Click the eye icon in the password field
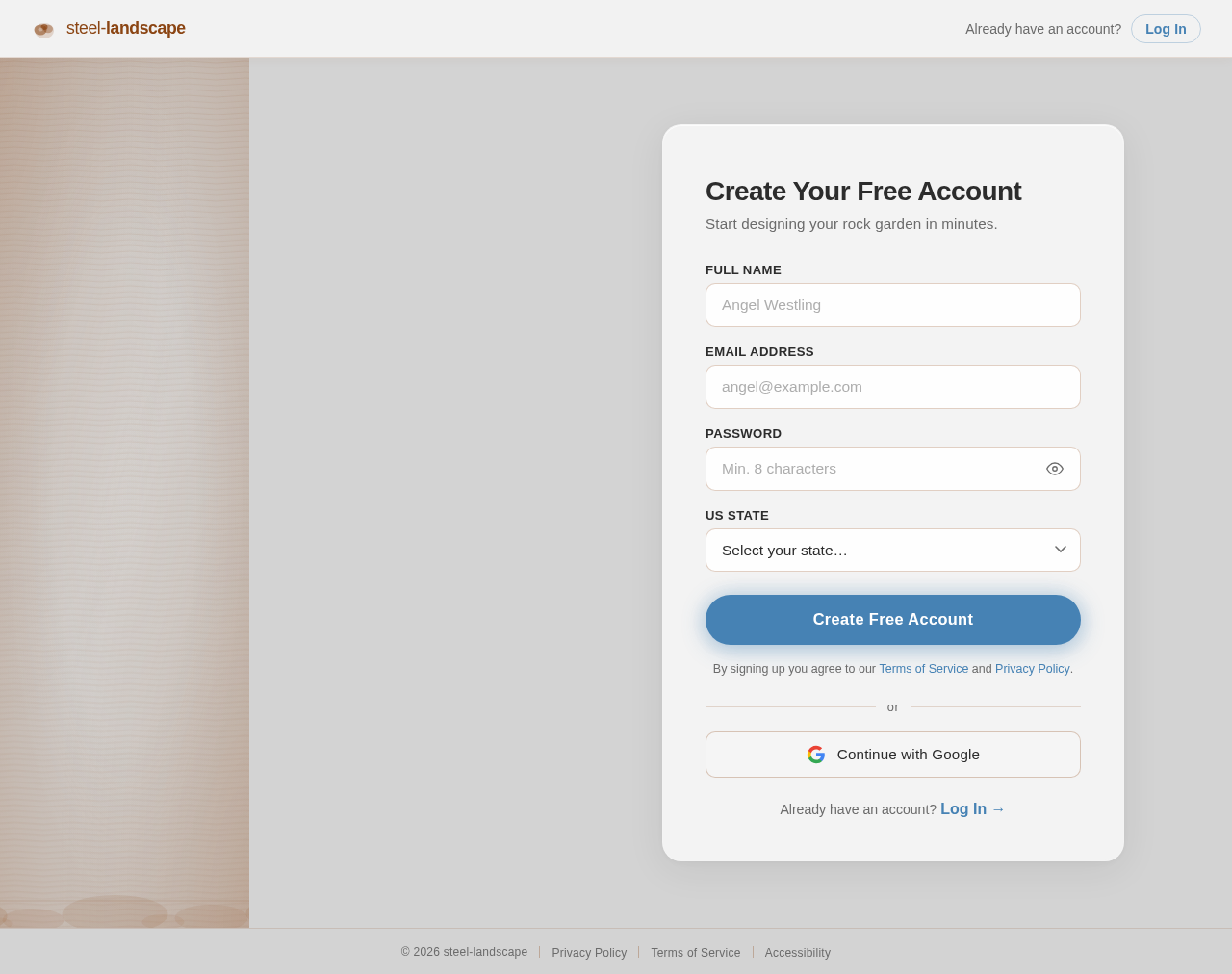This screenshot has width=1232, height=974. tap(1054, 467)
